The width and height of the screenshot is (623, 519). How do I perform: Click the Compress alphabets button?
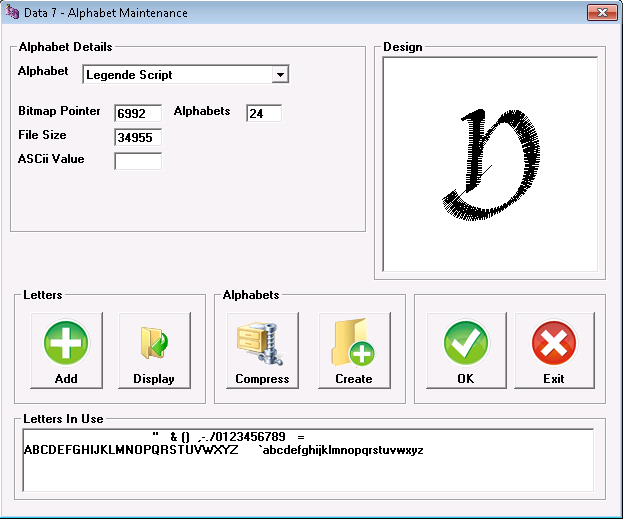click(262, 350)
